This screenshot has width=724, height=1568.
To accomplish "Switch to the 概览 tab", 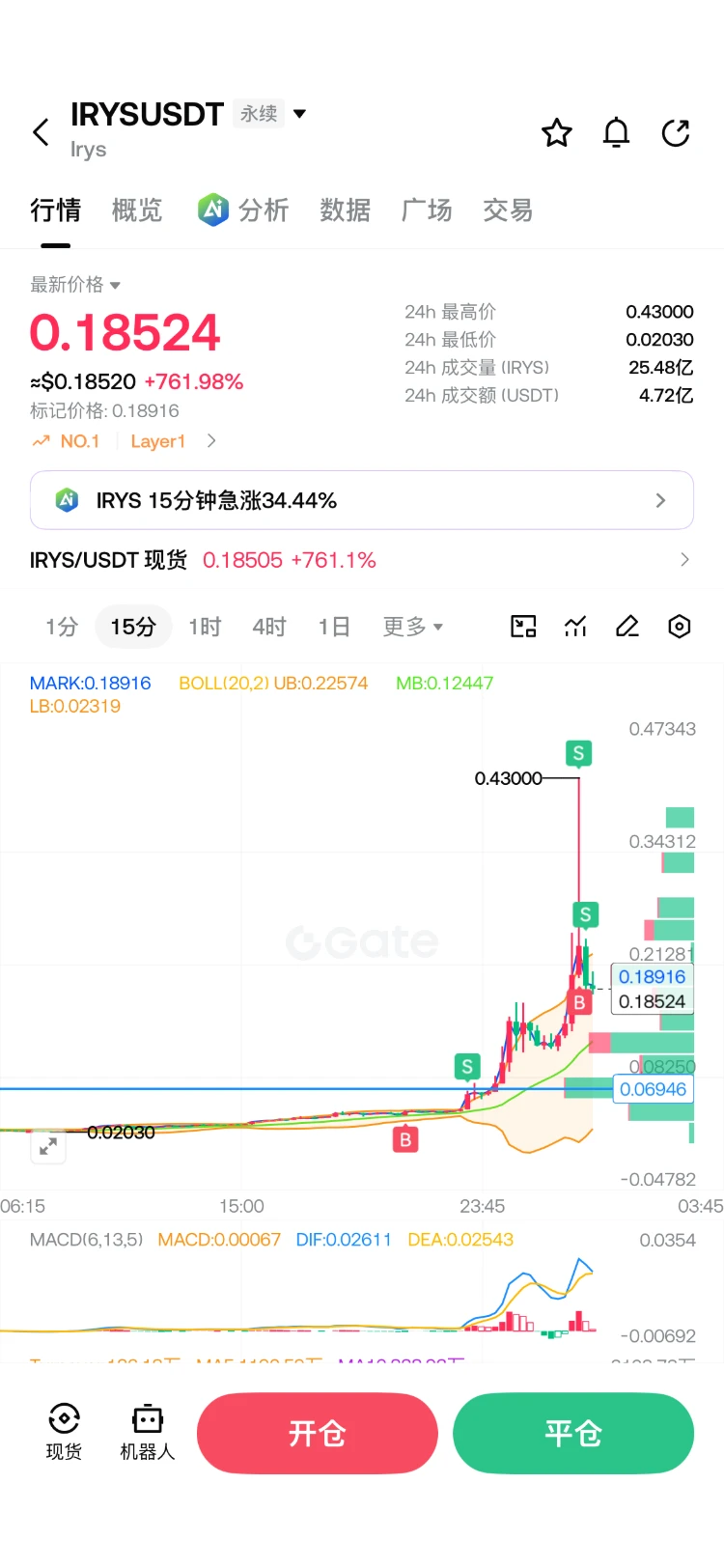I will pos(137,210).
